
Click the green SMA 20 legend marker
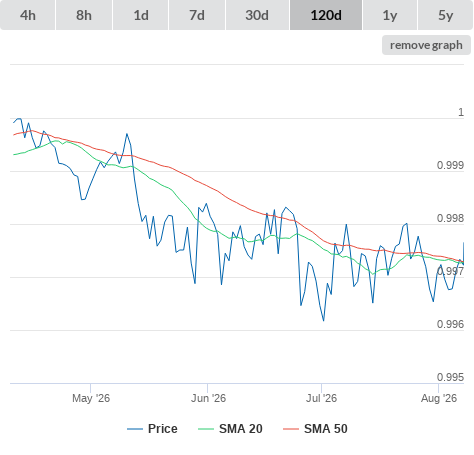206,429
